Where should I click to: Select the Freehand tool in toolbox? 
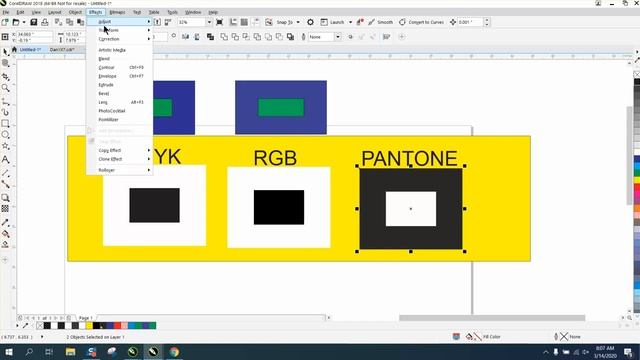[x=5, y=101]
